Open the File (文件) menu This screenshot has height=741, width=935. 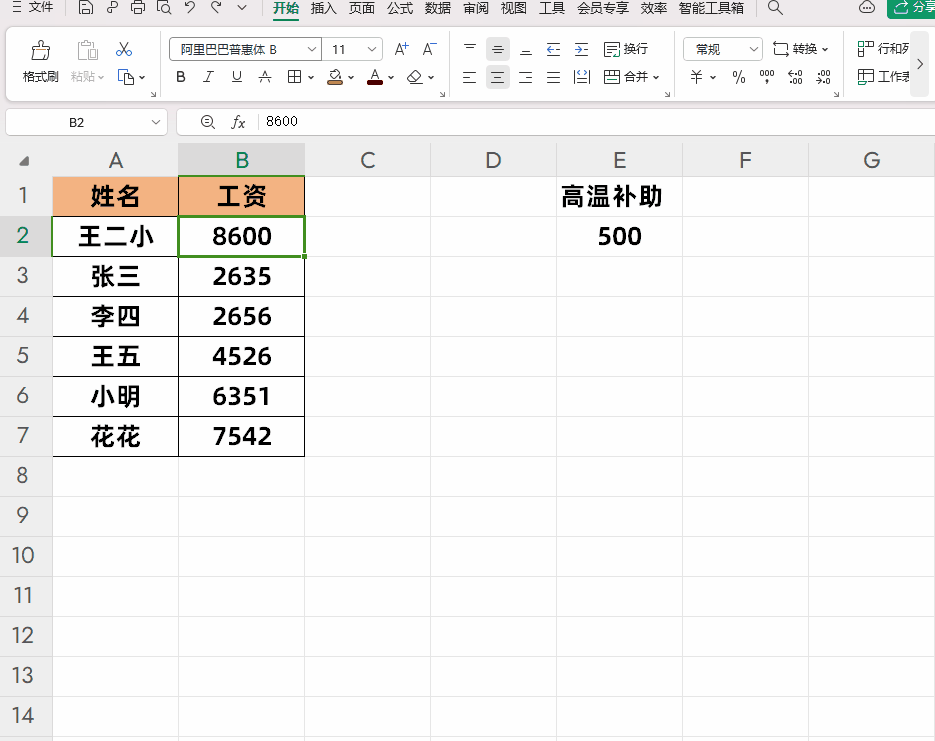(33, 8)
